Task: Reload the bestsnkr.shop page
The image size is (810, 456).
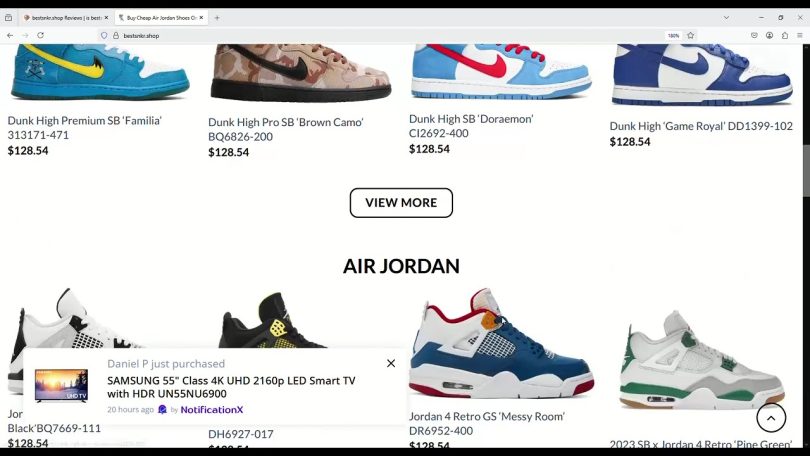Action: point(40,36)
